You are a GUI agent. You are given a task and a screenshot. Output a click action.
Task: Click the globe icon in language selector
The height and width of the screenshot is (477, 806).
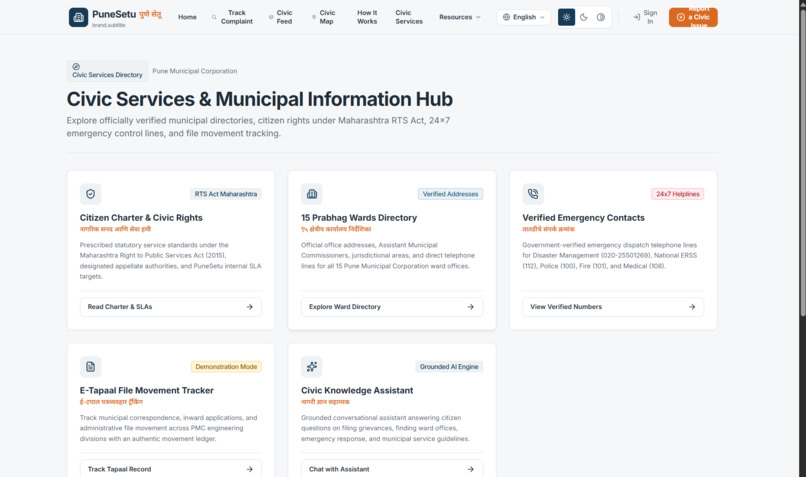(506, 17)
